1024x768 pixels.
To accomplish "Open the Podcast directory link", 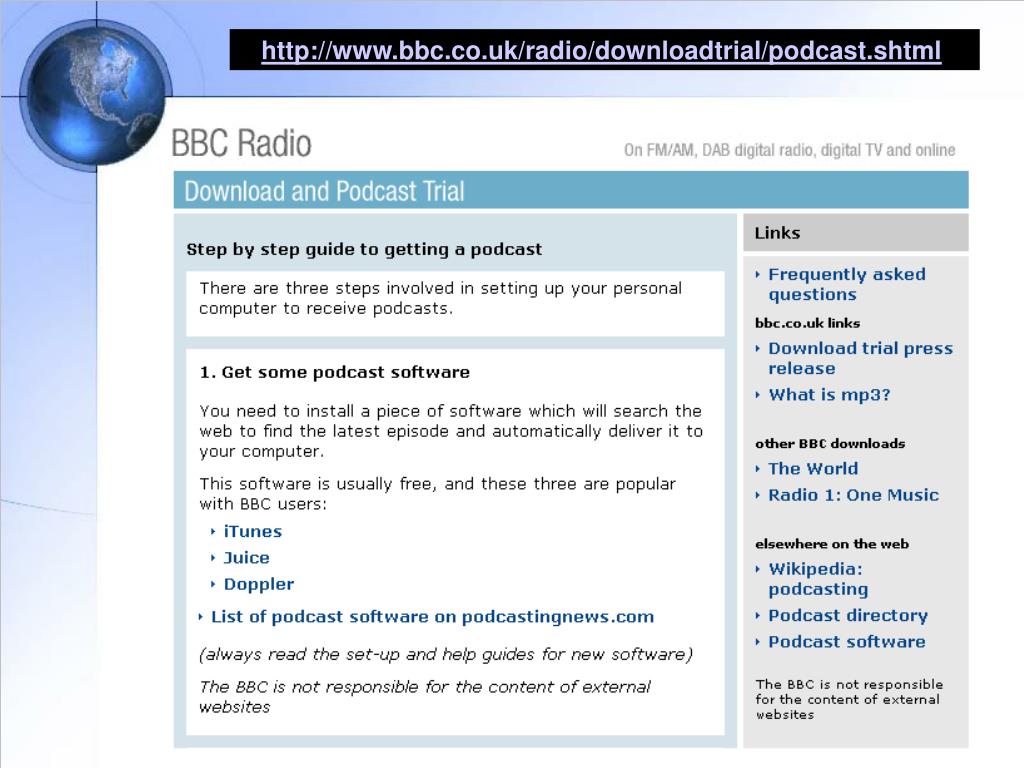I will click(848, 615).
